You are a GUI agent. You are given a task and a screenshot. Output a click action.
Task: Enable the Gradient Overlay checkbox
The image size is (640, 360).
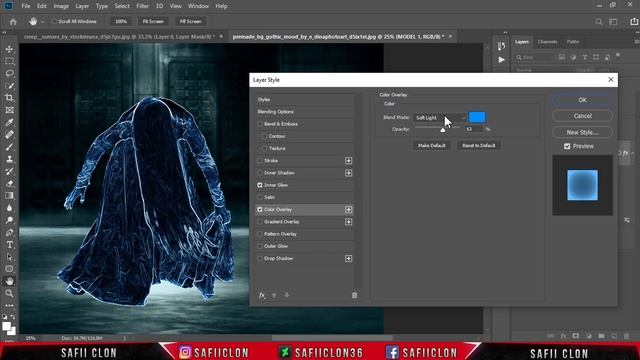tap(260, 222)
